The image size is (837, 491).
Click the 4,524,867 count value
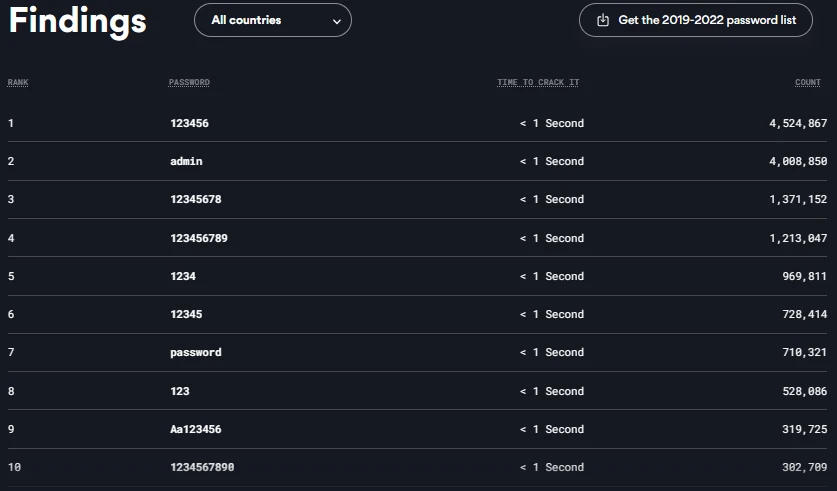(798, 123)
